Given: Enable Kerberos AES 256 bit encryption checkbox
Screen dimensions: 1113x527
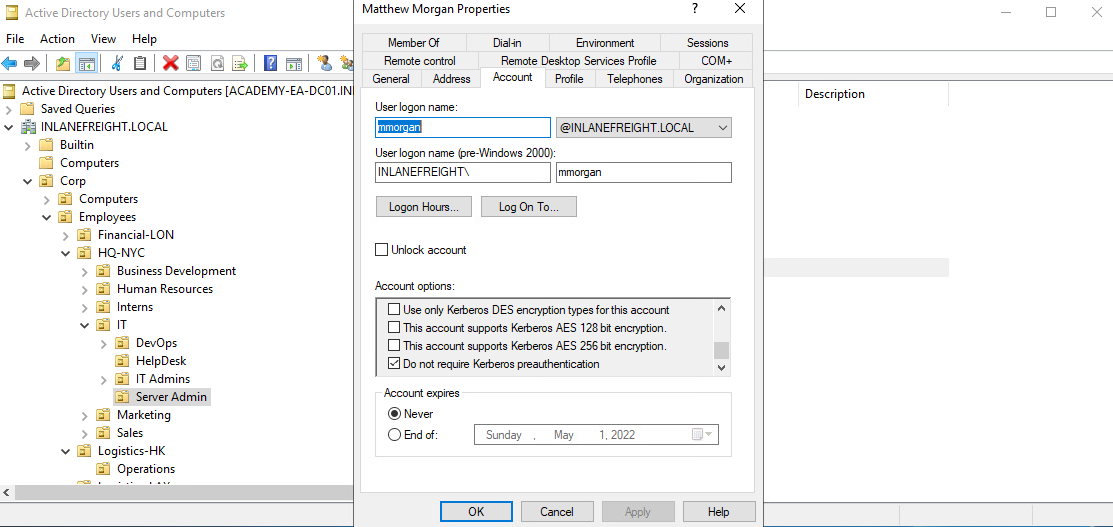Looking at the screenshot, I should point(394,346).
